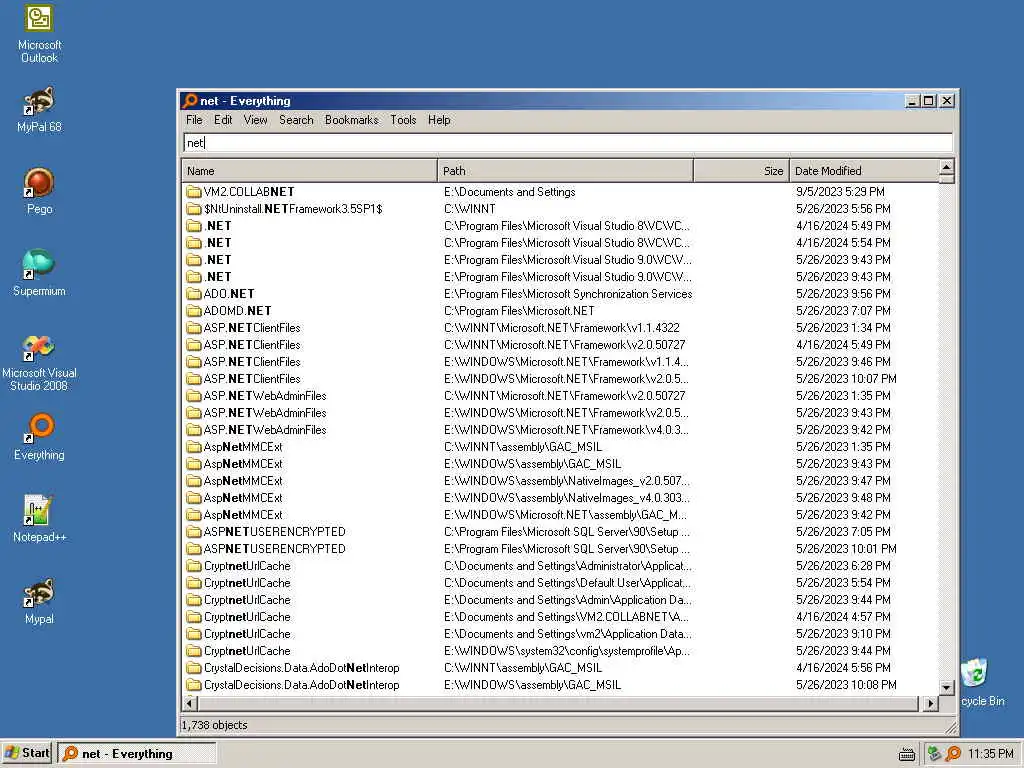Select ASP.NETClientFiles in Framework\v1.1.4322

(251, 327)
